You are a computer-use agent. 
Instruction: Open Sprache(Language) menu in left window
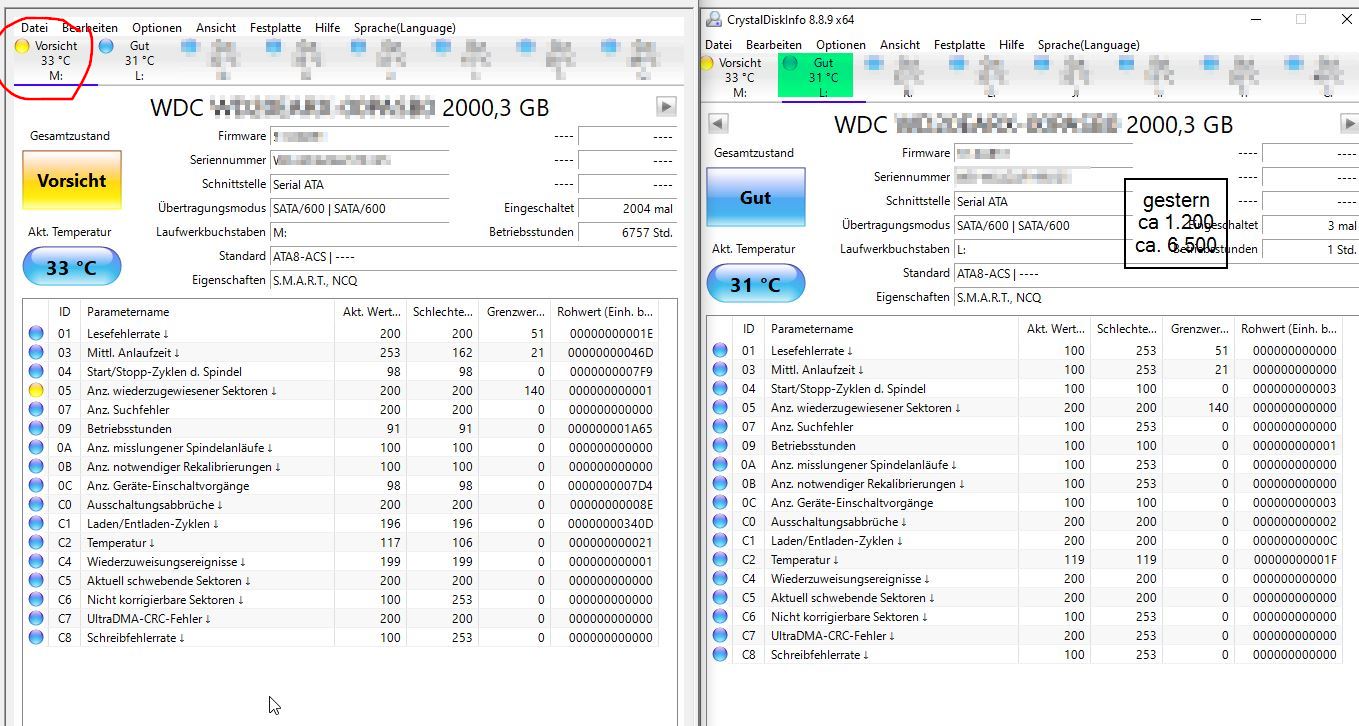[404, 28]
